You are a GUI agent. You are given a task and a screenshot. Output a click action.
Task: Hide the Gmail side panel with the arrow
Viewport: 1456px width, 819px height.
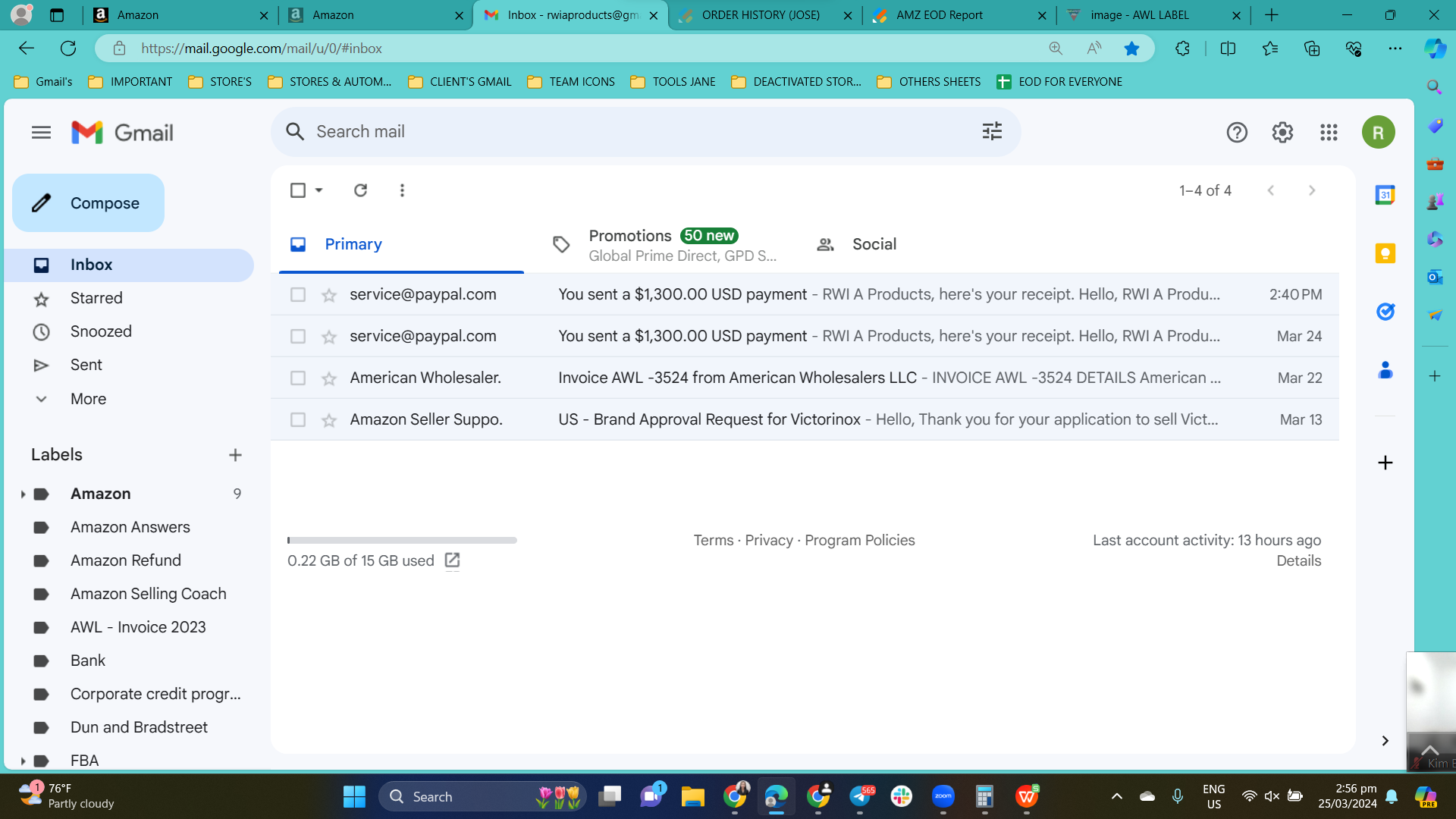(1385, 741)
